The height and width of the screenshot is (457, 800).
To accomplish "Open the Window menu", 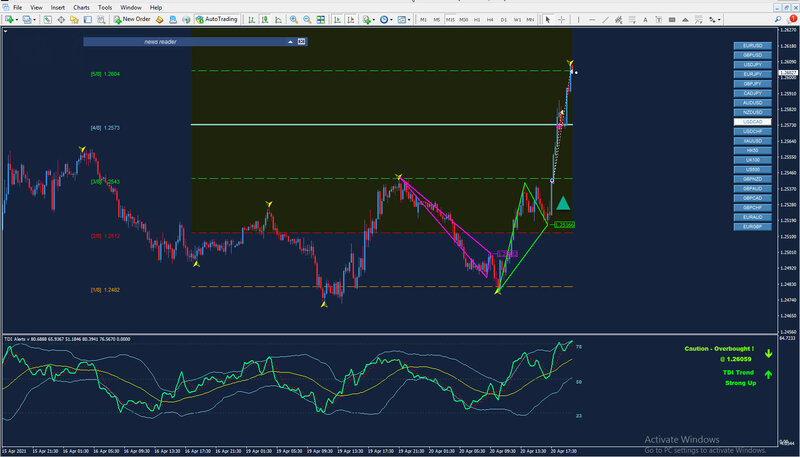I will point(131,8).
